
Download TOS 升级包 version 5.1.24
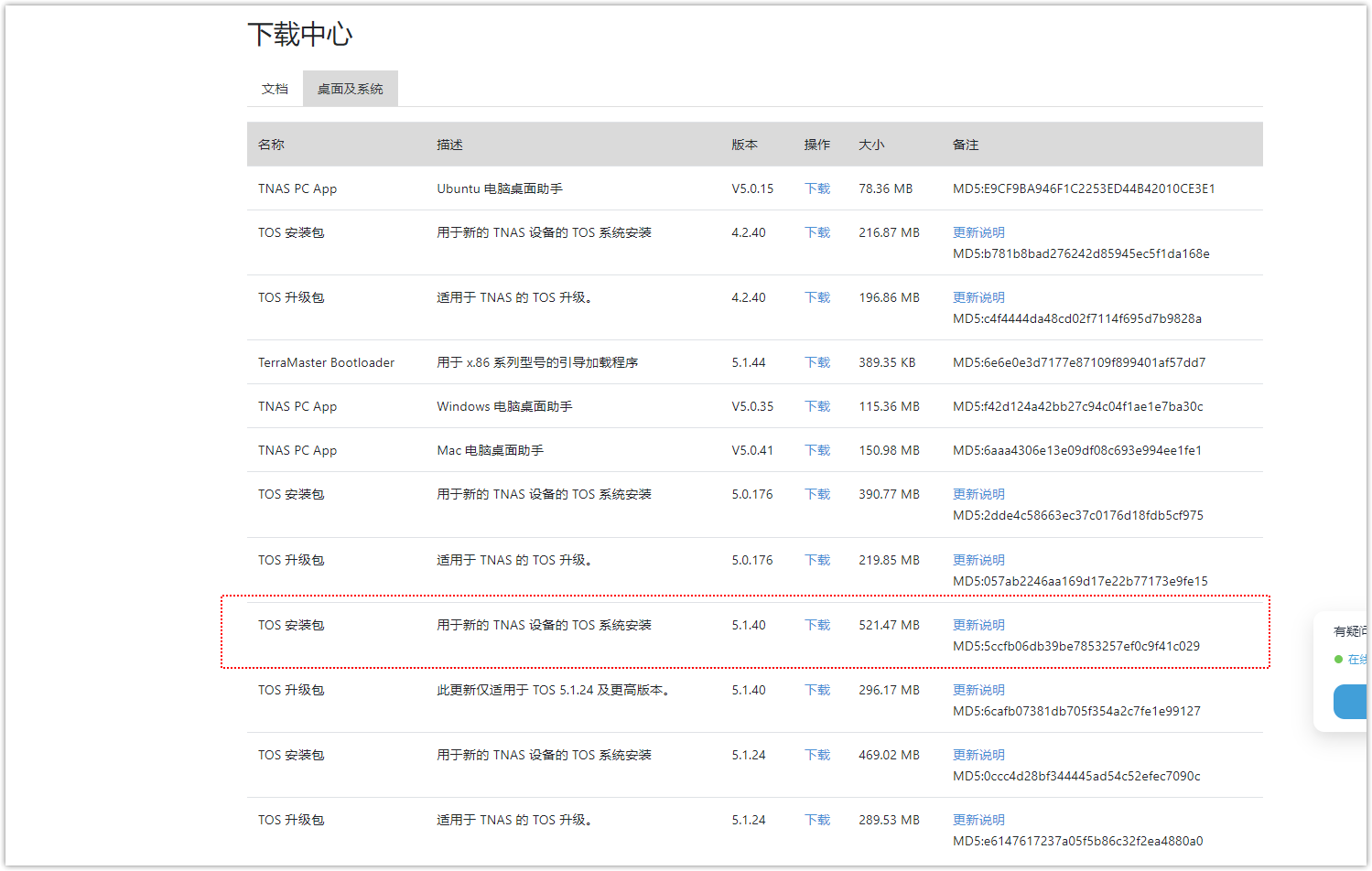[817, 820]
